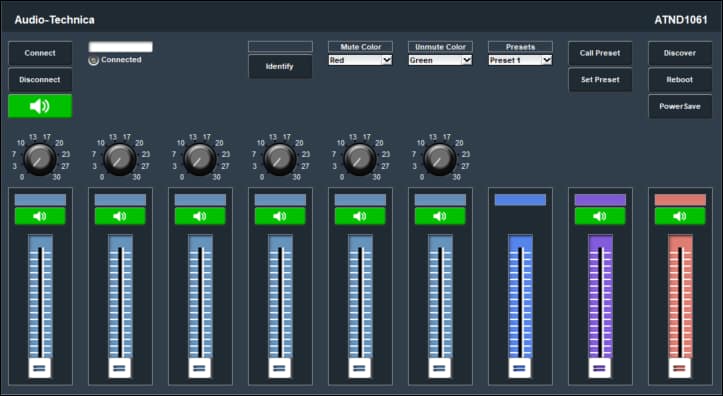Click the first channel's label bar

tap(40, 200)
